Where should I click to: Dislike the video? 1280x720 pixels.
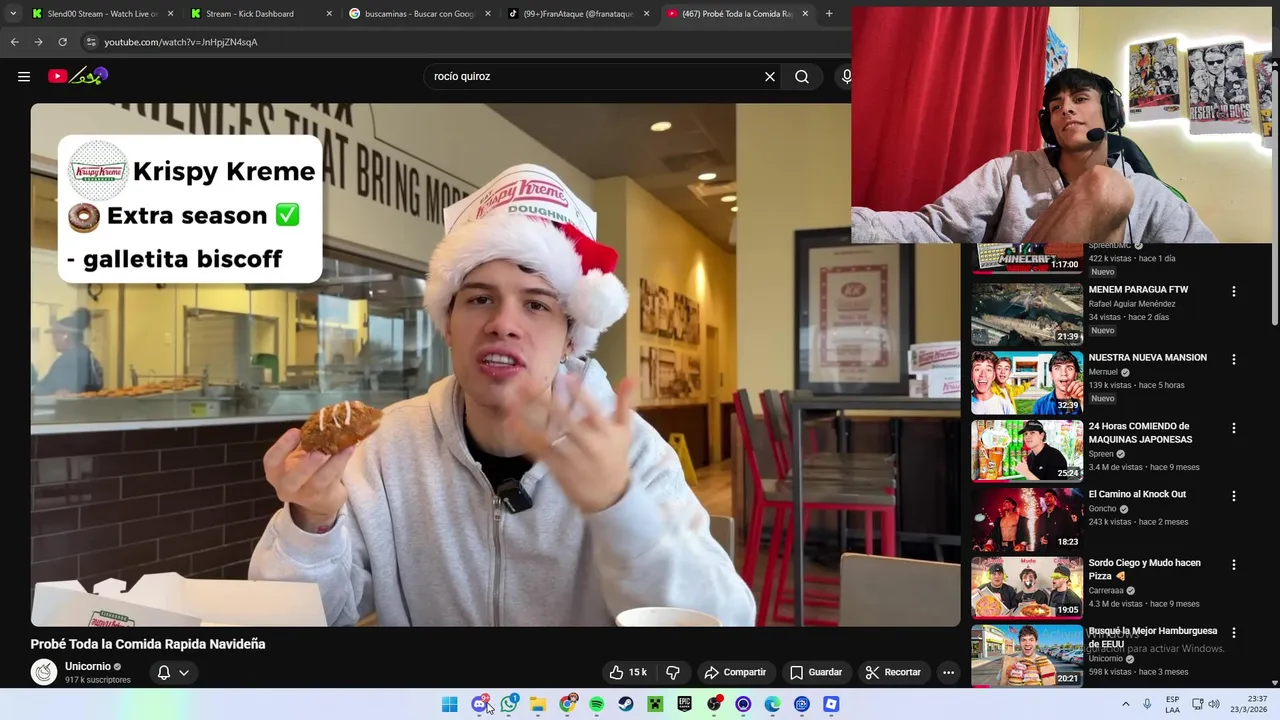tap(673, 672)
